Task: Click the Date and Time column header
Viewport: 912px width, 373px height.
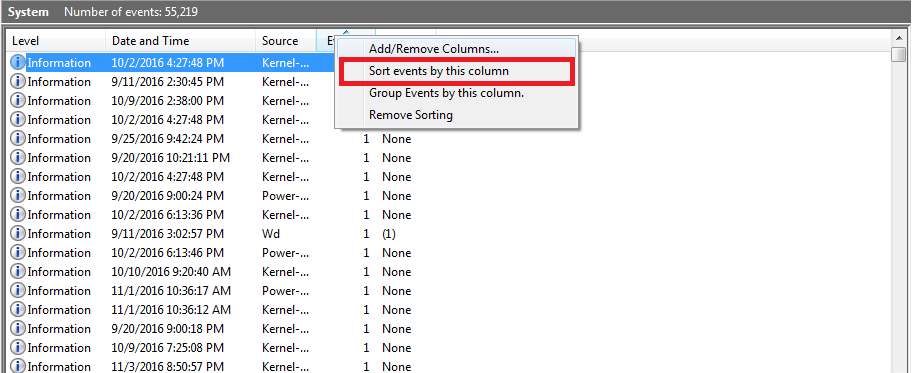Action: click(181, 41)
